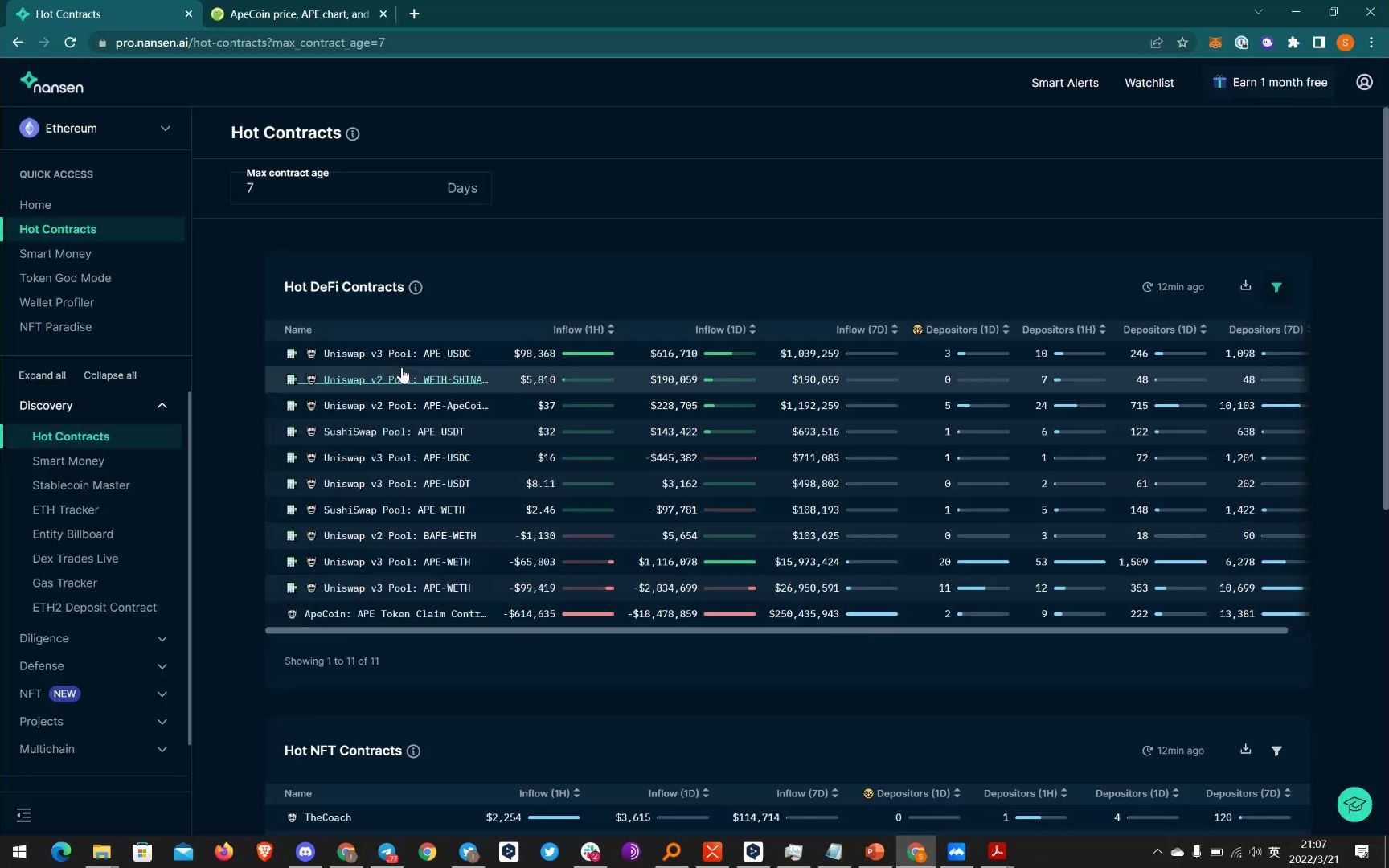
Task: Click Expand all in the sidebar
Action: pyautogui.click(x=43, y=375)
